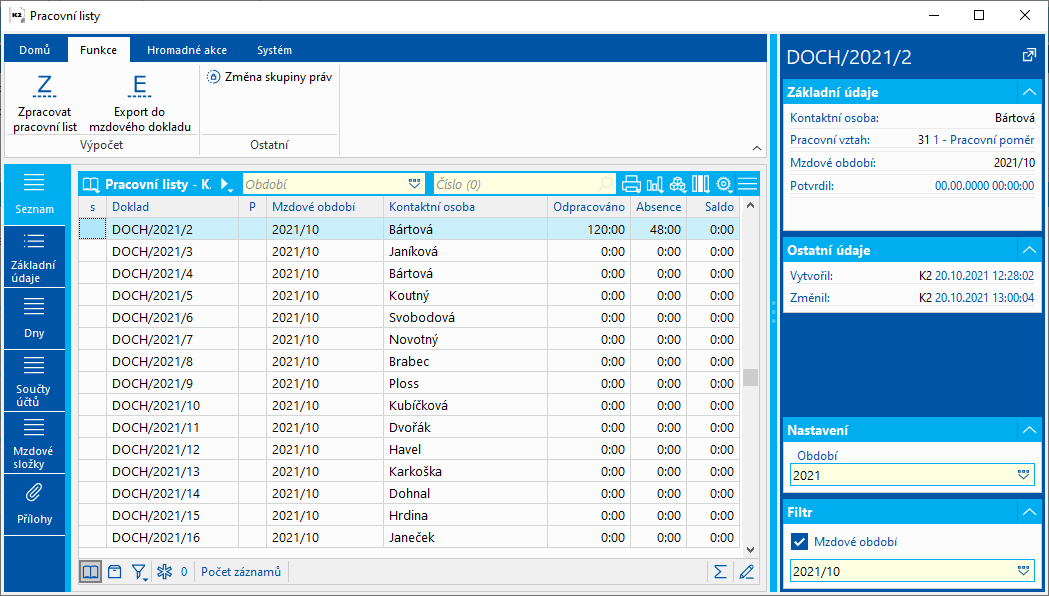Click the container archive icon in status bar
Screen dimensions: 1049x596
(115, 571)
